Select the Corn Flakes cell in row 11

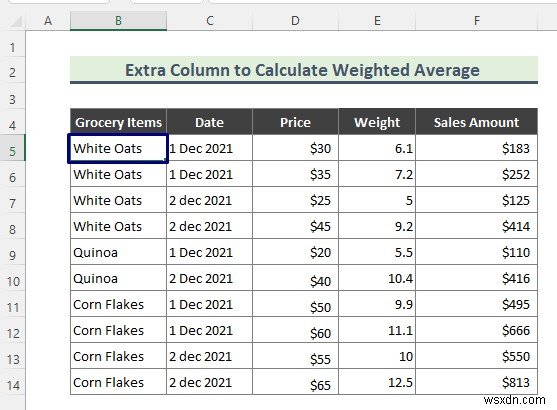coord(118,304)
